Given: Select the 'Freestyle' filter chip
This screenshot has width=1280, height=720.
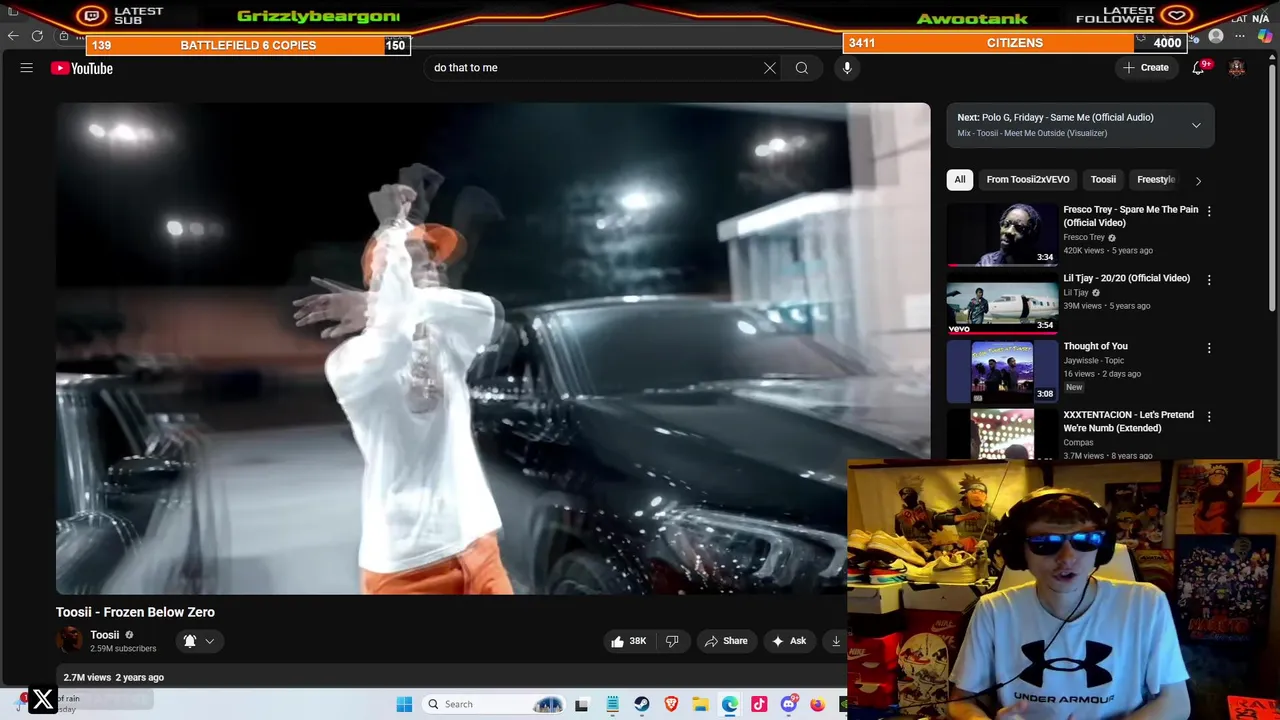Looking at the screenshot, I should 1155,179.
